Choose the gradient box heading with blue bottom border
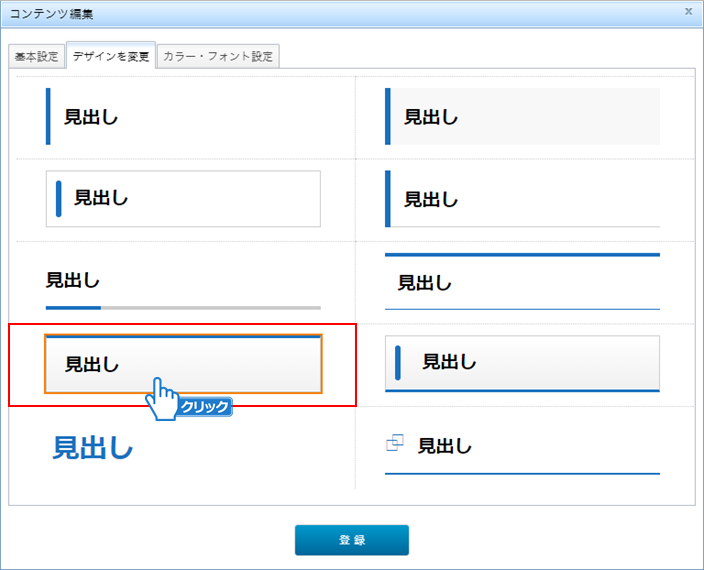This screenshot has height=570, width=704. click(522, 363)
